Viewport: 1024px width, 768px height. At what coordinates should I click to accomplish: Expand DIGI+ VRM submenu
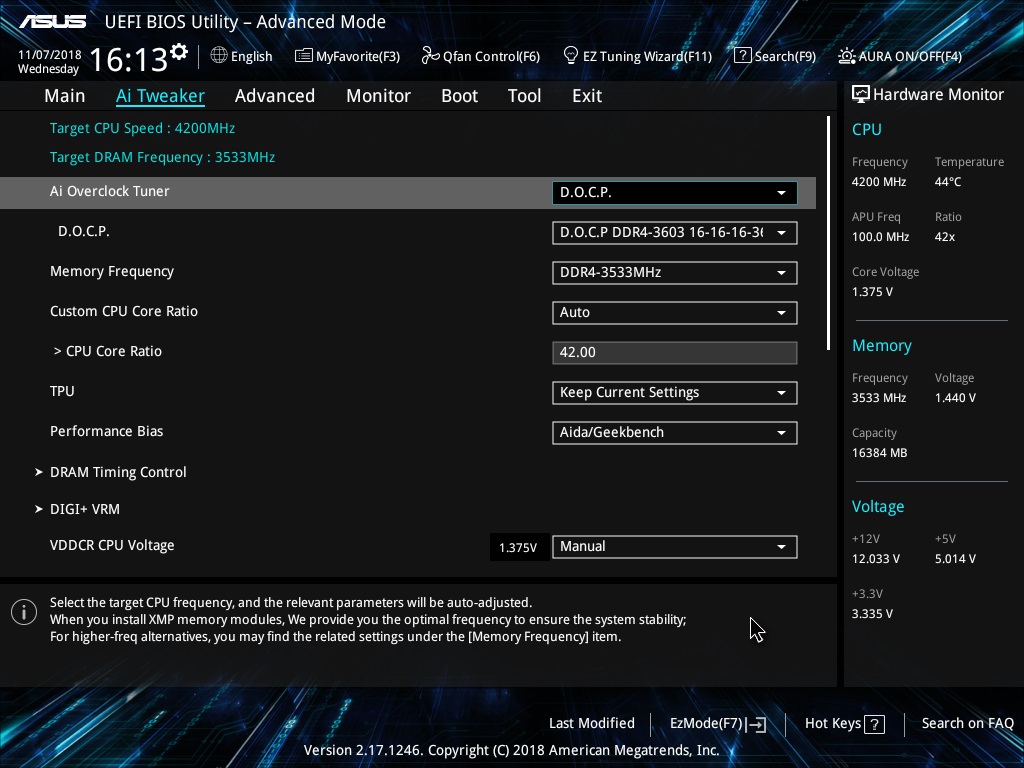pos(77,509)
